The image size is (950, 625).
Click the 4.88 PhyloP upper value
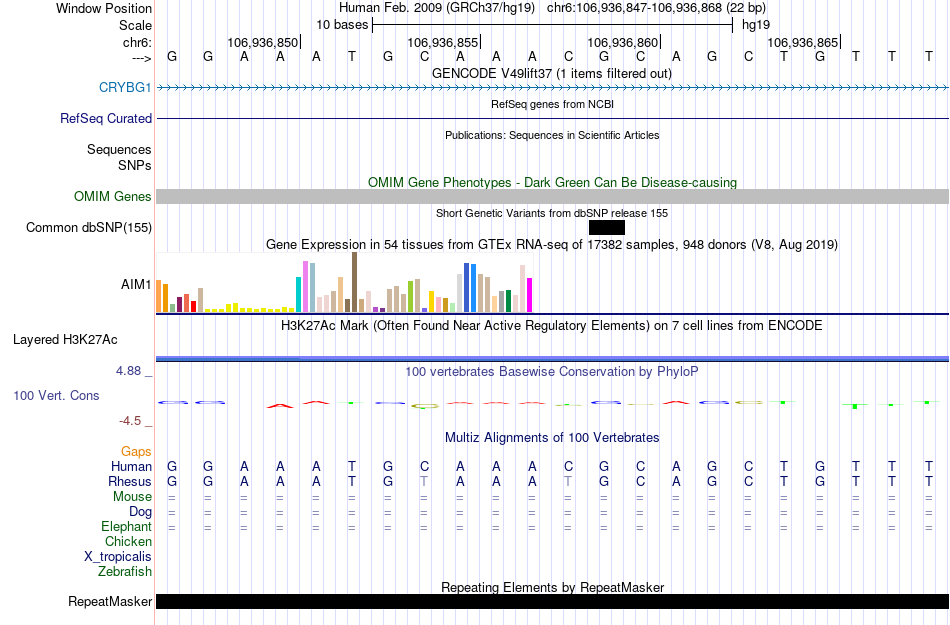click(128, 371)
